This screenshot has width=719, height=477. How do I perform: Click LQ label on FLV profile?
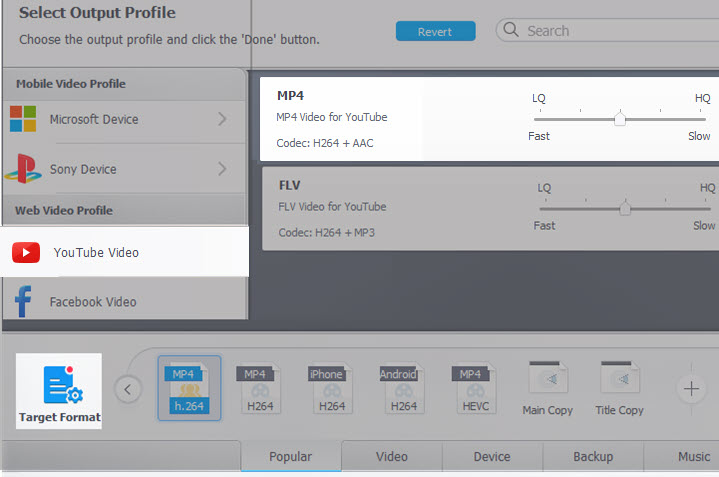[x=544, y=188]
